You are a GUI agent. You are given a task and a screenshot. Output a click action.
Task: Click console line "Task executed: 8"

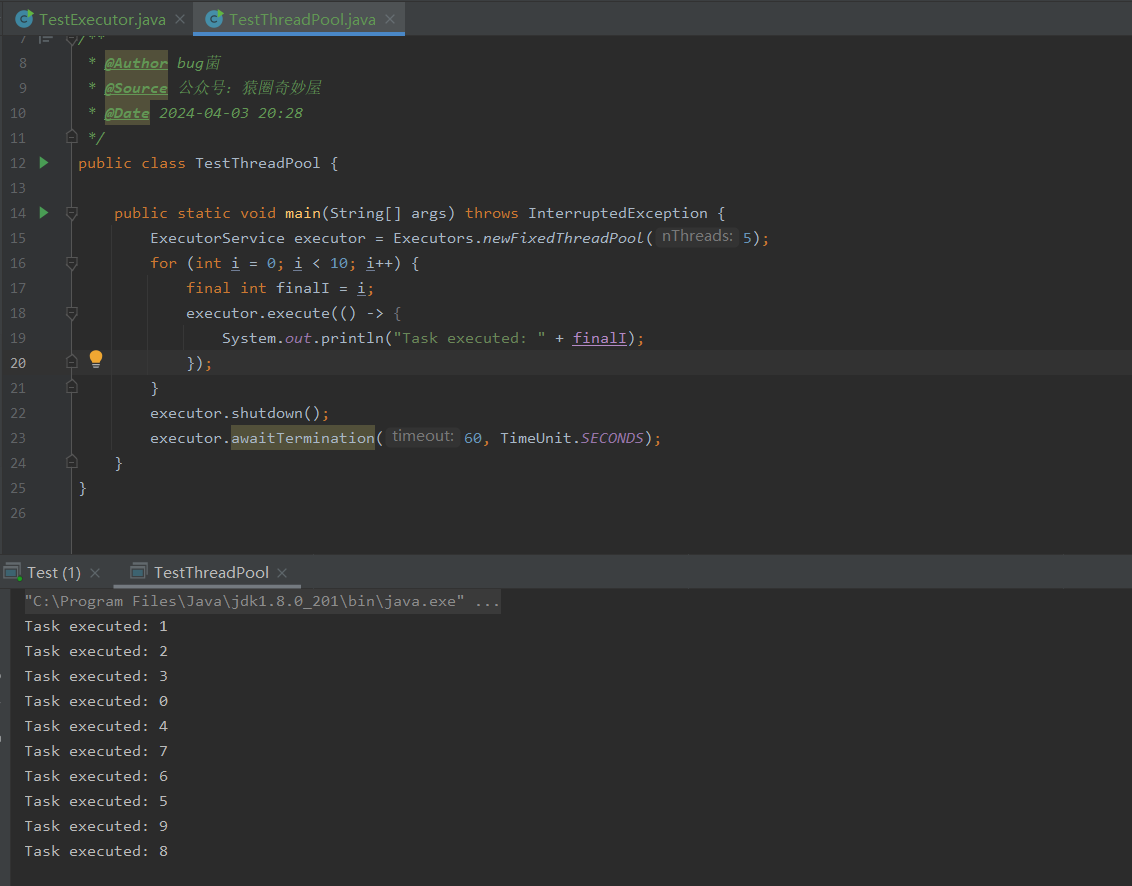click(x=96, y=851)
